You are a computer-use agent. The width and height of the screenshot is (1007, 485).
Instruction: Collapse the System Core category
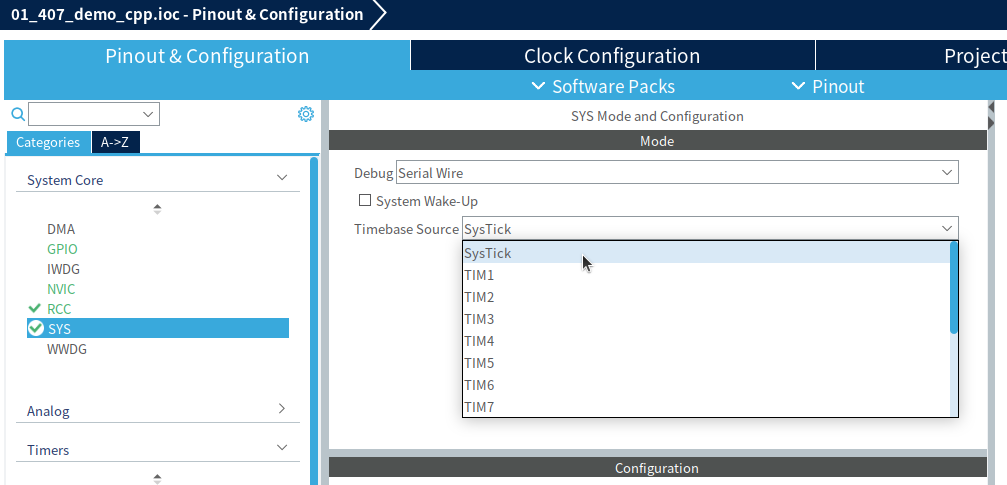281,179
